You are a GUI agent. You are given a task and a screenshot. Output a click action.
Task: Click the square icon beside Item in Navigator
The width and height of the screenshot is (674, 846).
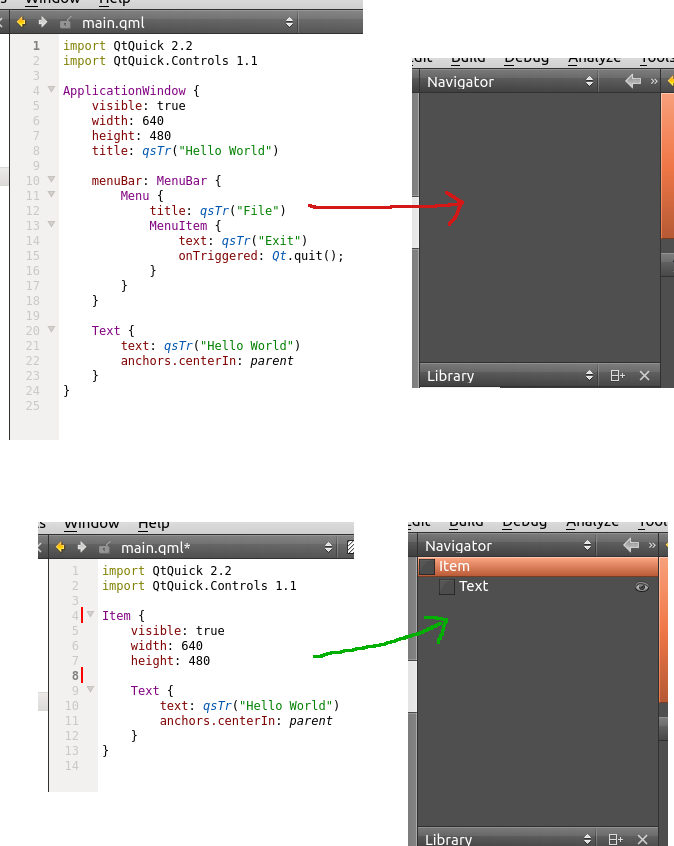pyautogui.click(x=427, y=567)
